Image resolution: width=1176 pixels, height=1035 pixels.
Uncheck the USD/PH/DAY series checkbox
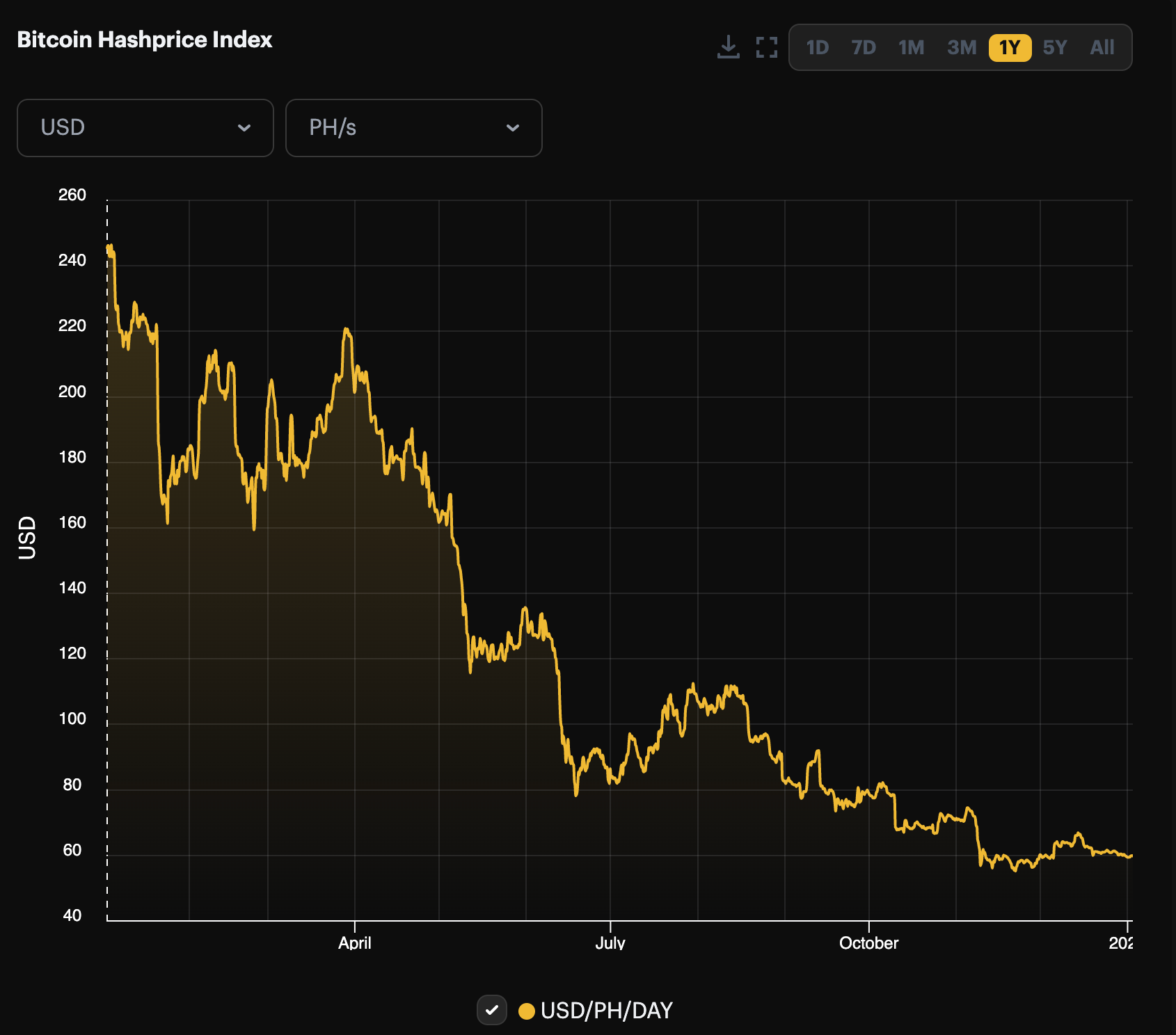pos(492,1010)
